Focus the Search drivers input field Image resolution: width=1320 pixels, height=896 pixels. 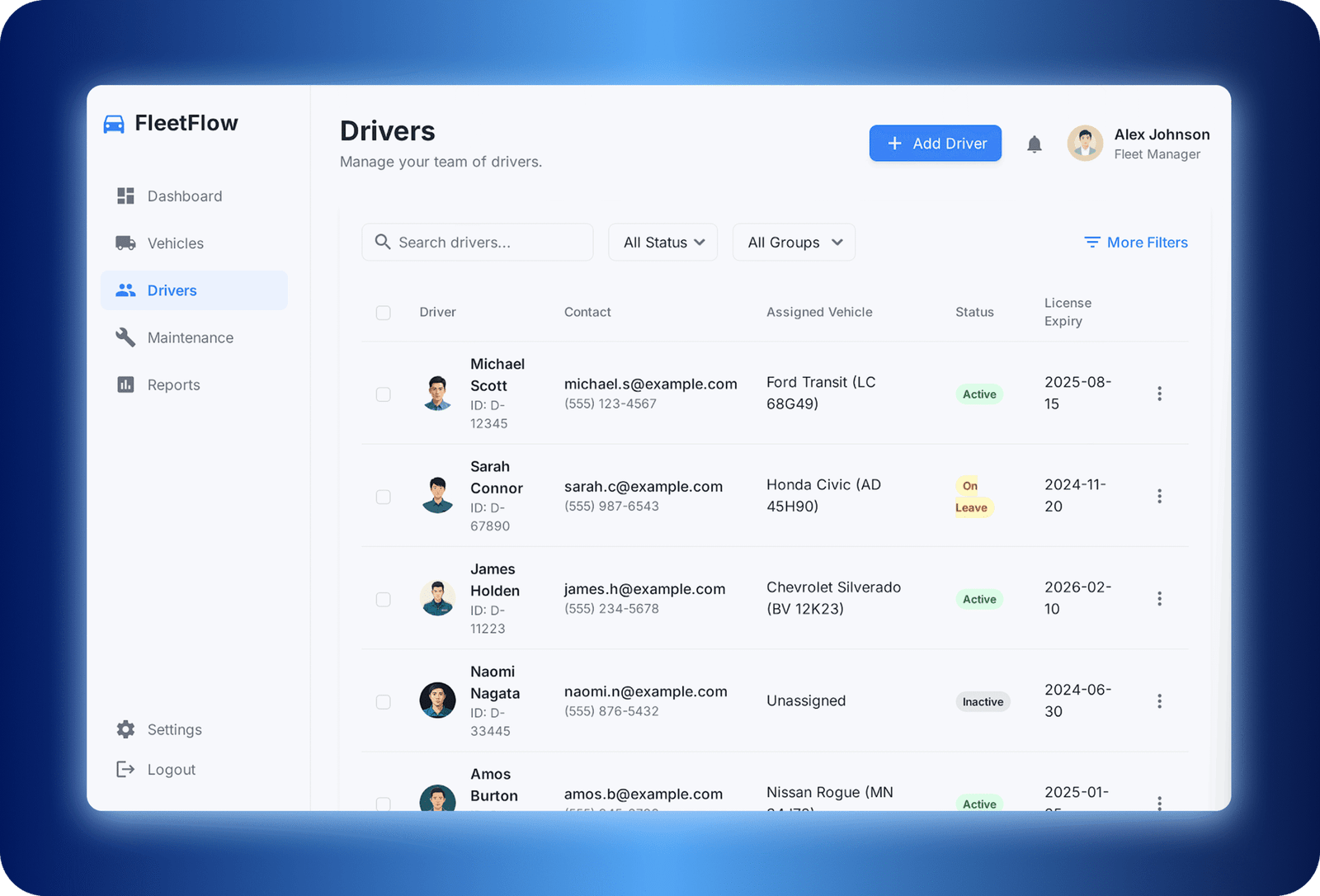tap(487, 243)
